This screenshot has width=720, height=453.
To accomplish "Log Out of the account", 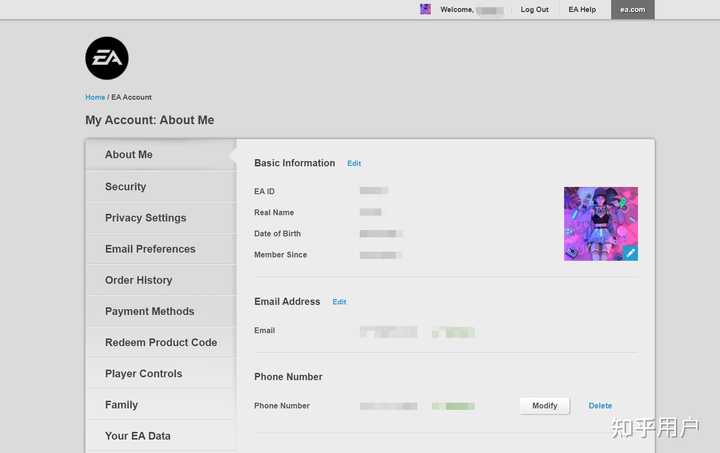I will click(534, 10).
